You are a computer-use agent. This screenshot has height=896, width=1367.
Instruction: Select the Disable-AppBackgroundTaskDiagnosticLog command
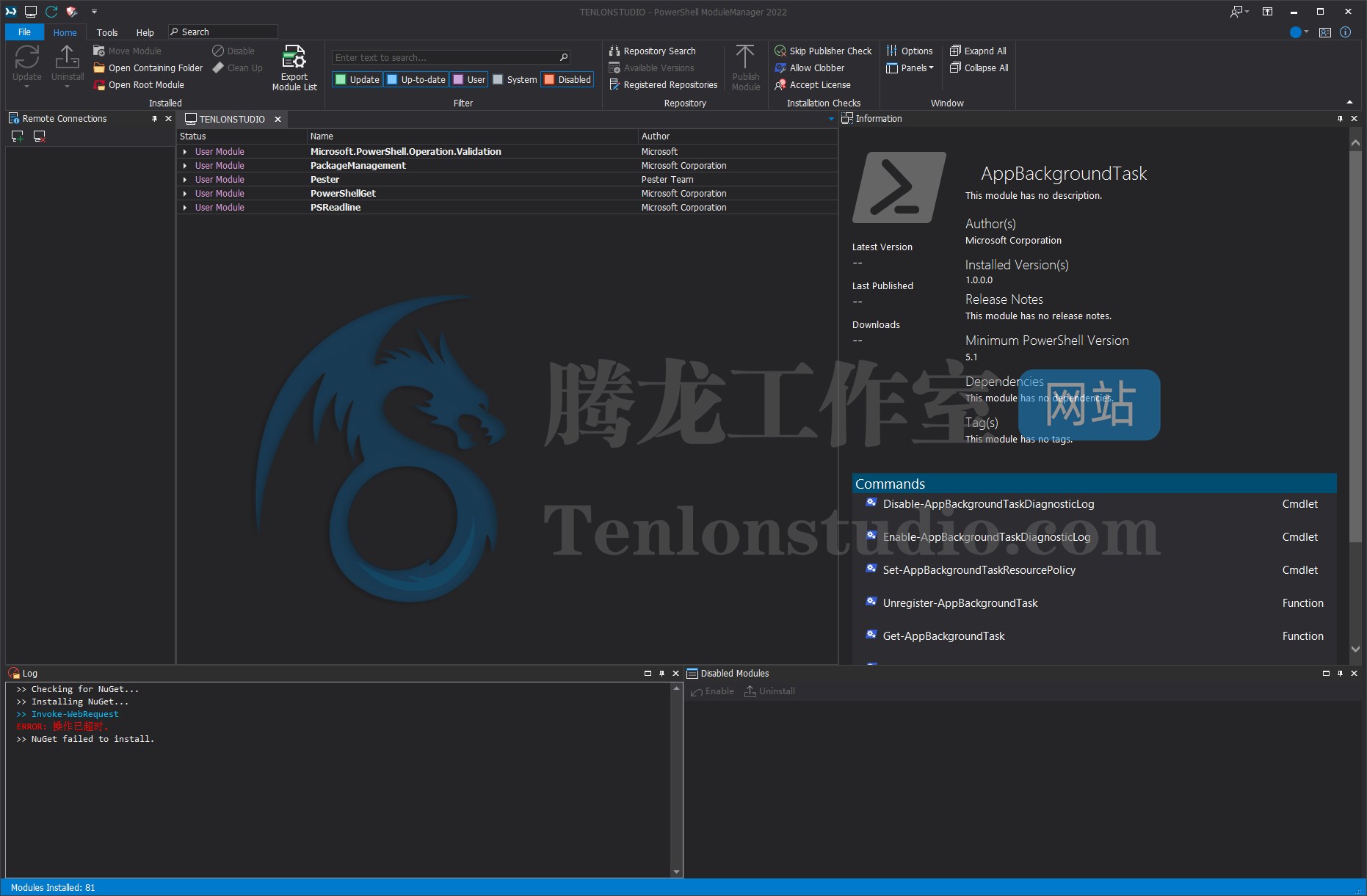click(x=988, y=504)
